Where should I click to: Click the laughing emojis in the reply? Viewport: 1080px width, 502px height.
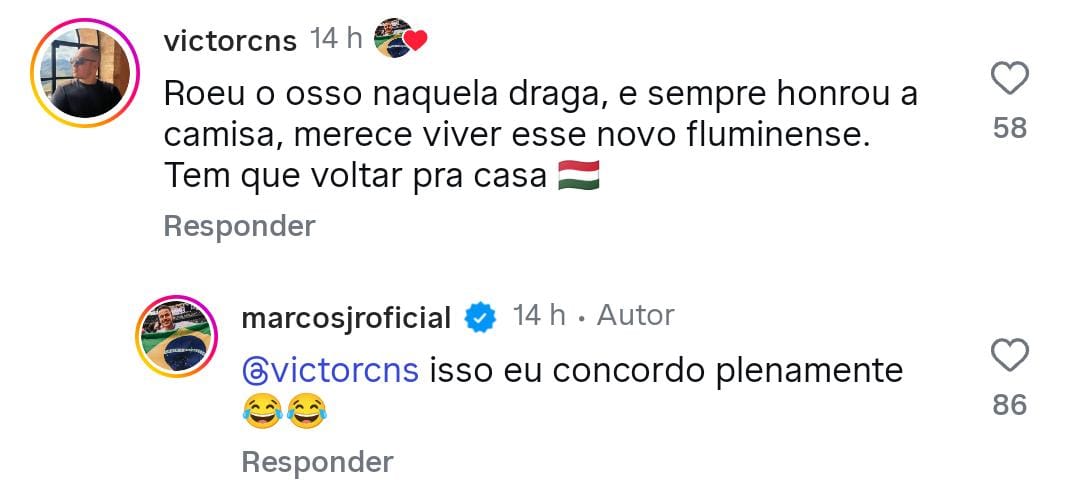pos(285,411)
